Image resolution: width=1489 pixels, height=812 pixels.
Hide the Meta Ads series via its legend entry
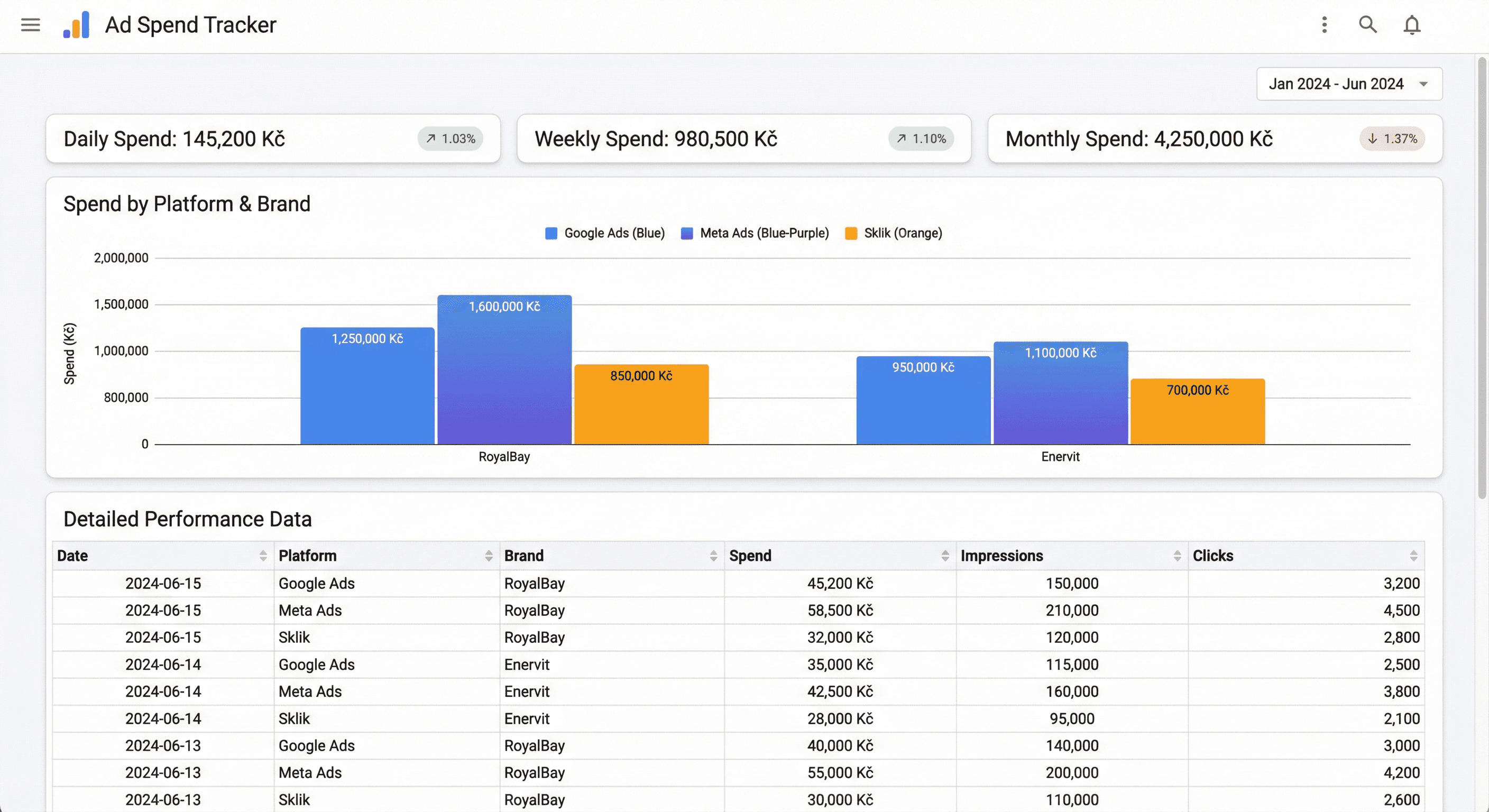[x=755, y=233]
